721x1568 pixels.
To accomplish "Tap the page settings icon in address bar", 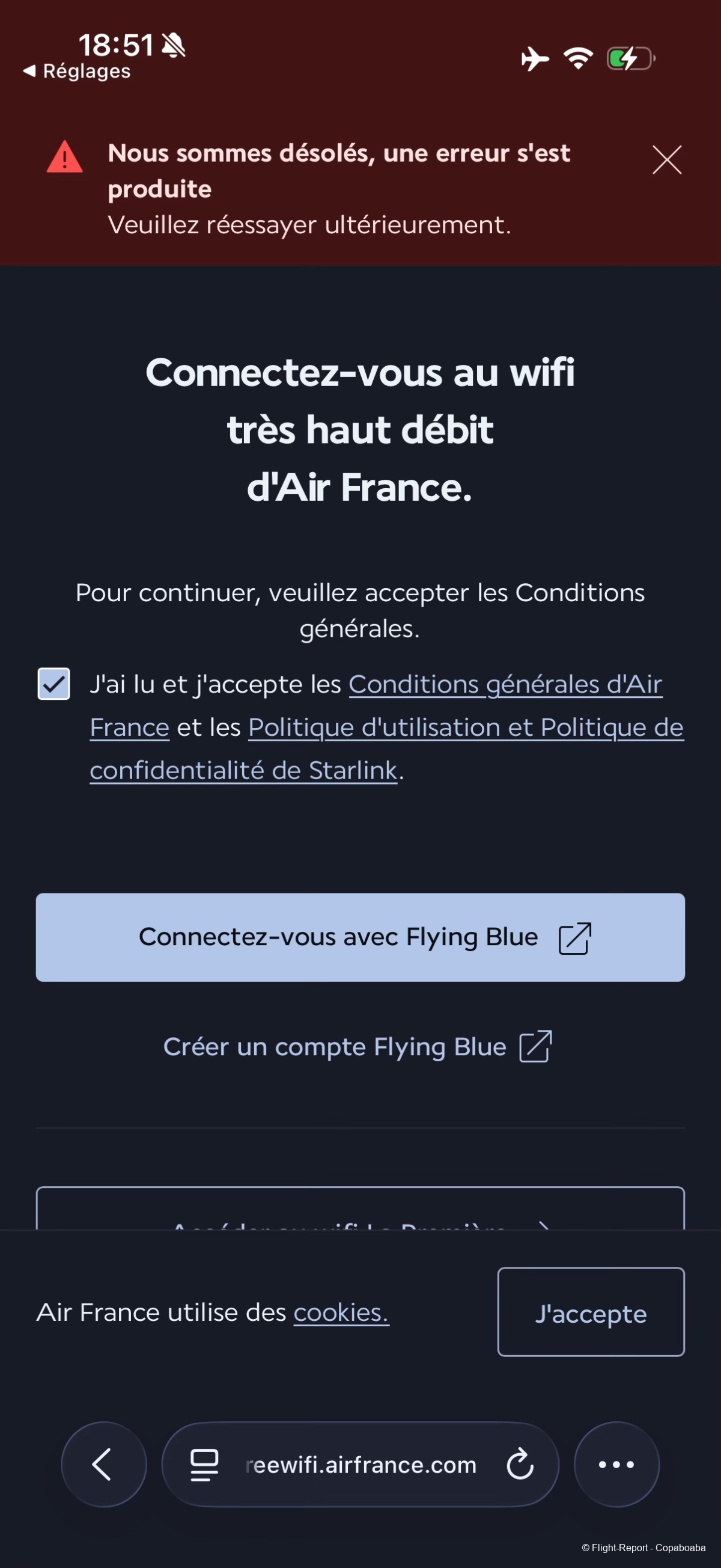I will point(204,1465).
